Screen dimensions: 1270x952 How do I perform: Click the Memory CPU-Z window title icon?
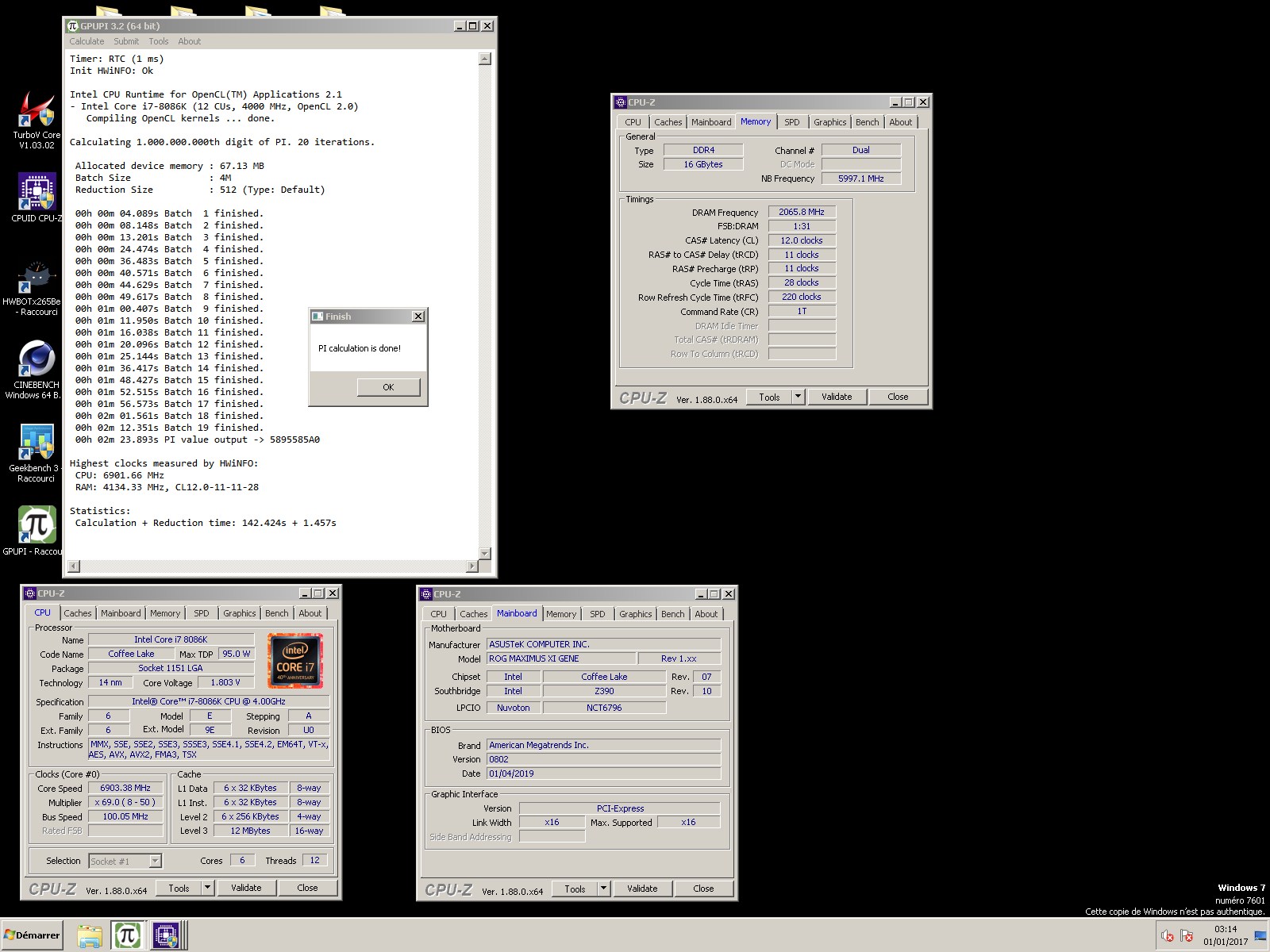[x=621, y=102]
